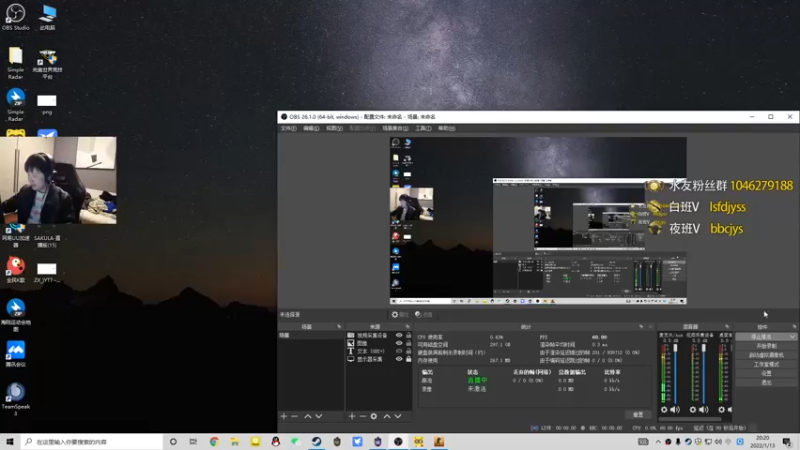Pop out the 控件 controls dock
The height and width of the screenshot is (450, 800).
pos(794,327)
